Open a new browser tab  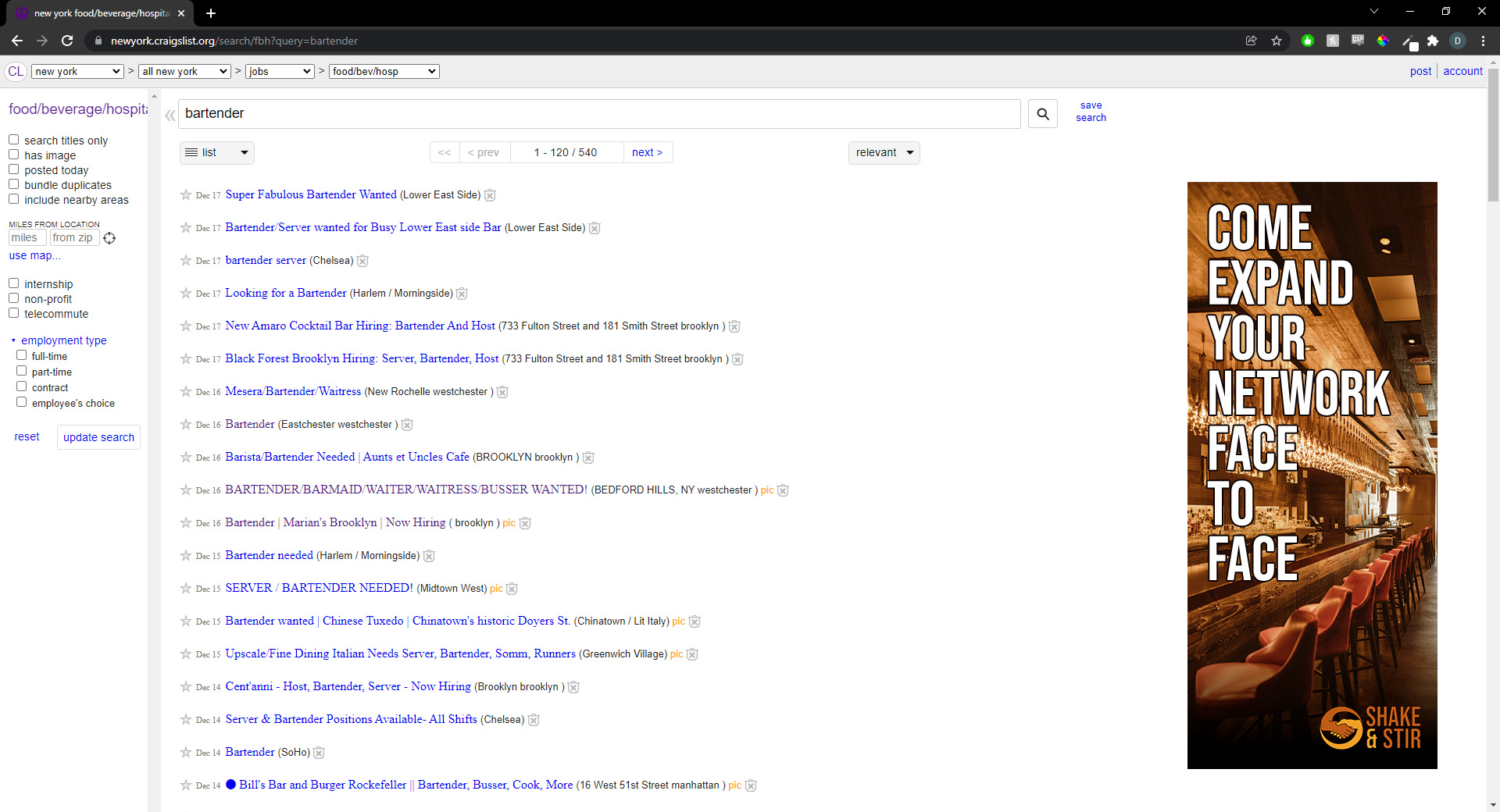211,13
